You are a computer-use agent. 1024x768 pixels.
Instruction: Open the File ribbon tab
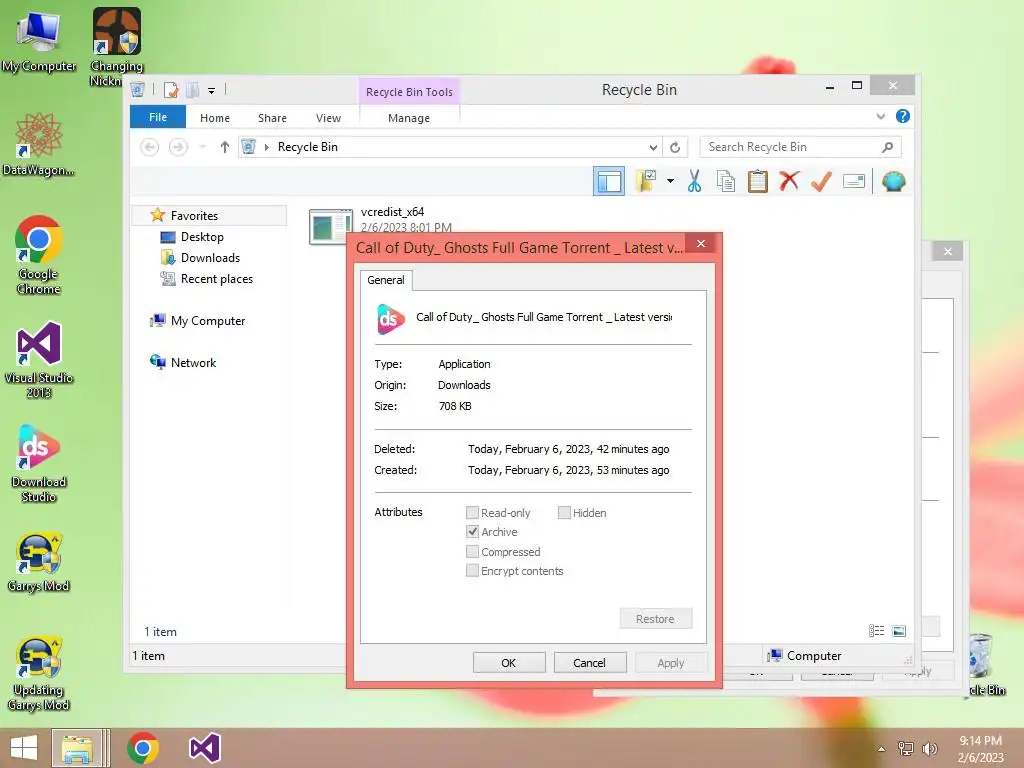(x=158, y=118)
